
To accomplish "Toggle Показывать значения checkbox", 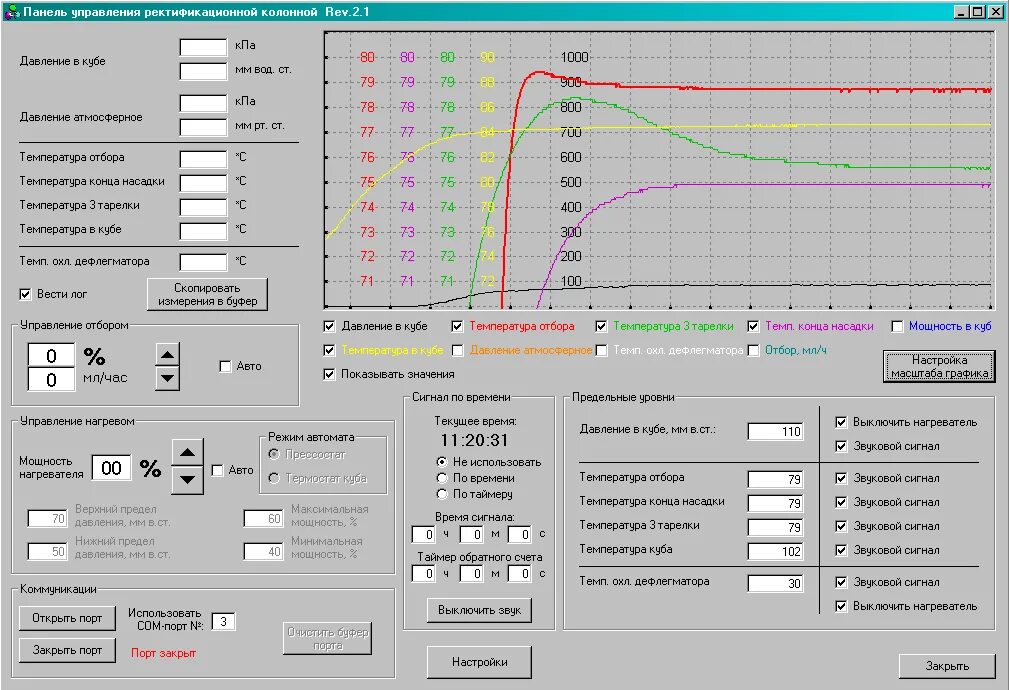I will point(329,374).
